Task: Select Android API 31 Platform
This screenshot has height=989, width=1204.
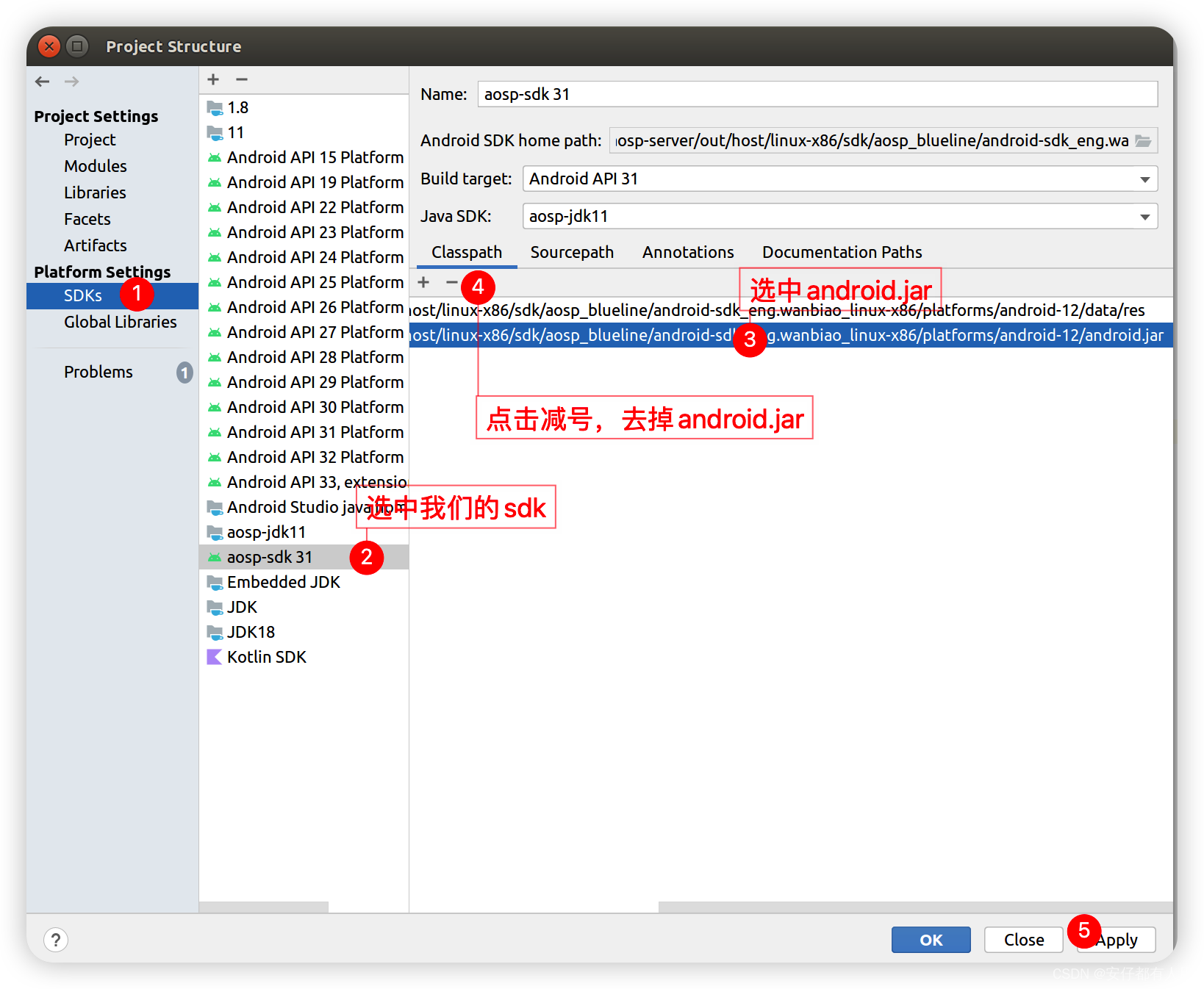Action: [x=304, y=432]
